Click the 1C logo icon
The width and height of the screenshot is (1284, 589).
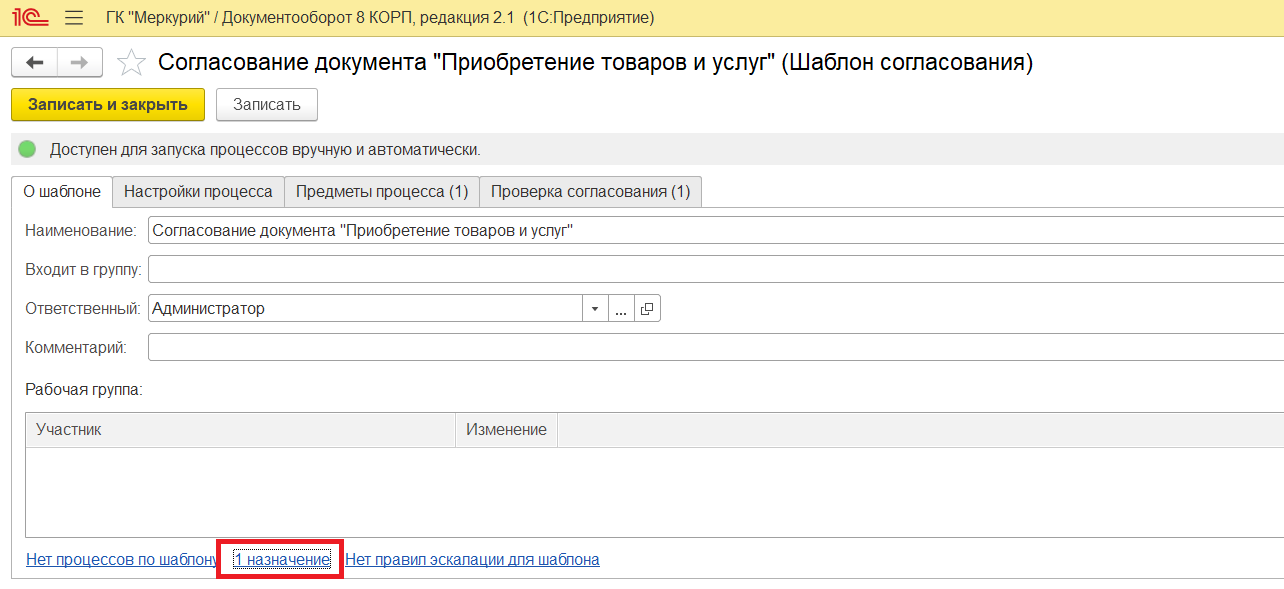[x=30, y=18]
